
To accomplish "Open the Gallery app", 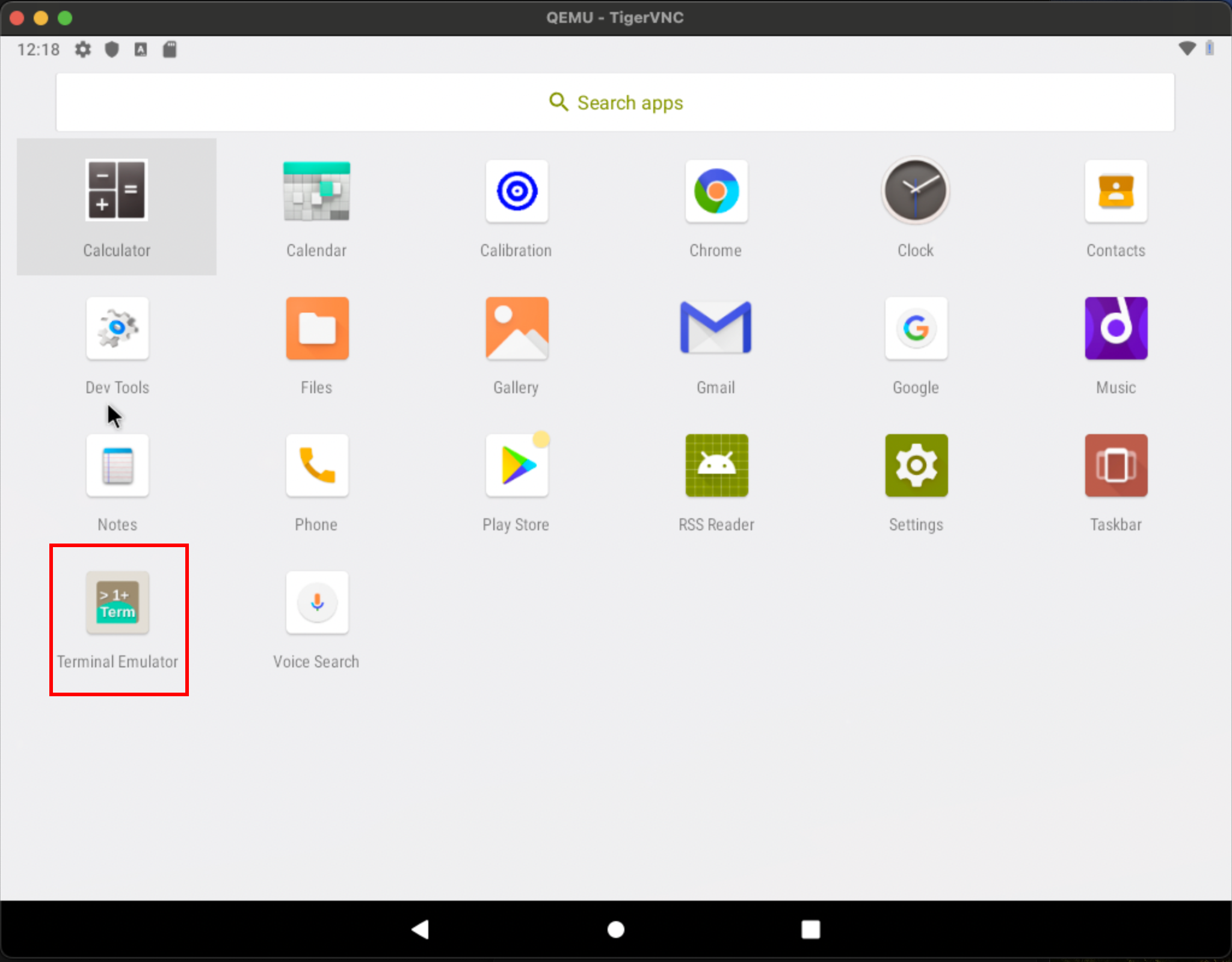I will pyautogui.click(x=517, y=328).
